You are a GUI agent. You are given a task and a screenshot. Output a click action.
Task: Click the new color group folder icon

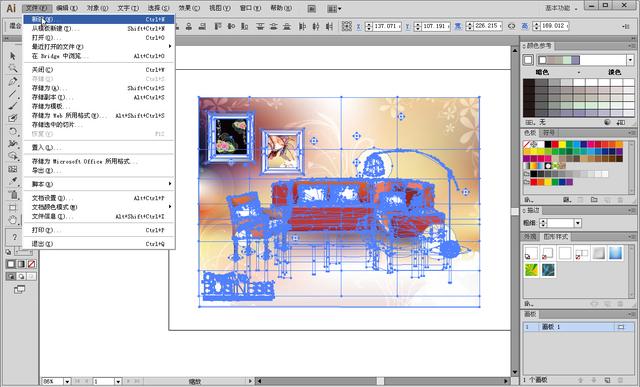[x=594, y=200]
